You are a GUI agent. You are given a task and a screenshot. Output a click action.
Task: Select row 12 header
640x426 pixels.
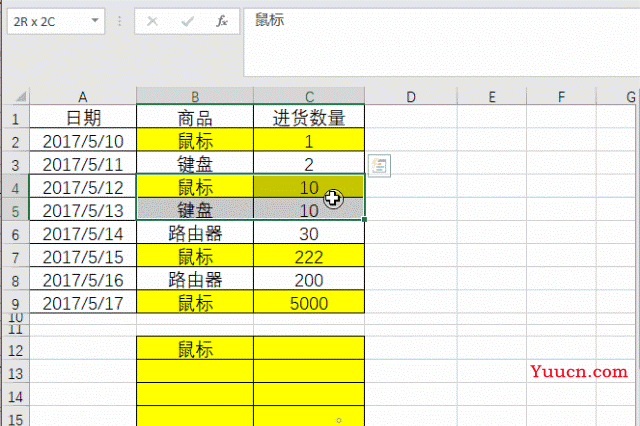pos(15,349)
